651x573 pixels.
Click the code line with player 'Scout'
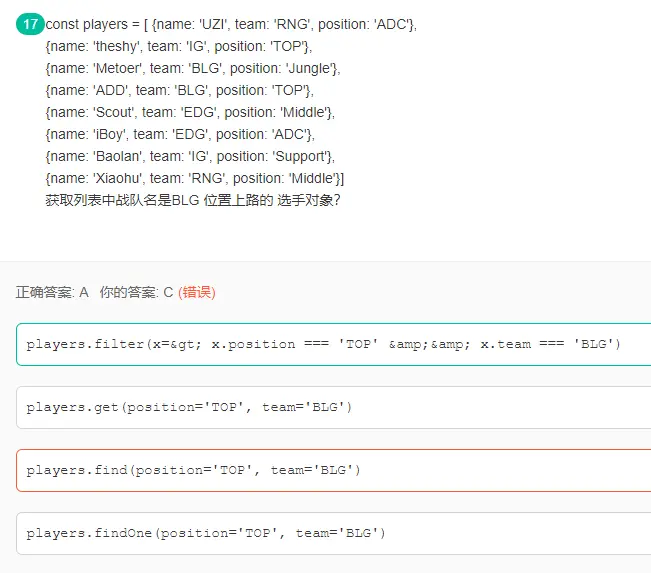coord(190,113)
